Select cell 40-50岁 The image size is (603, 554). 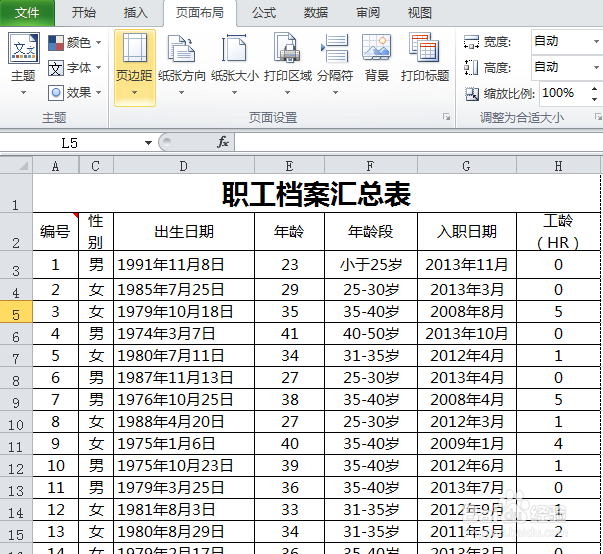point(371,334)
